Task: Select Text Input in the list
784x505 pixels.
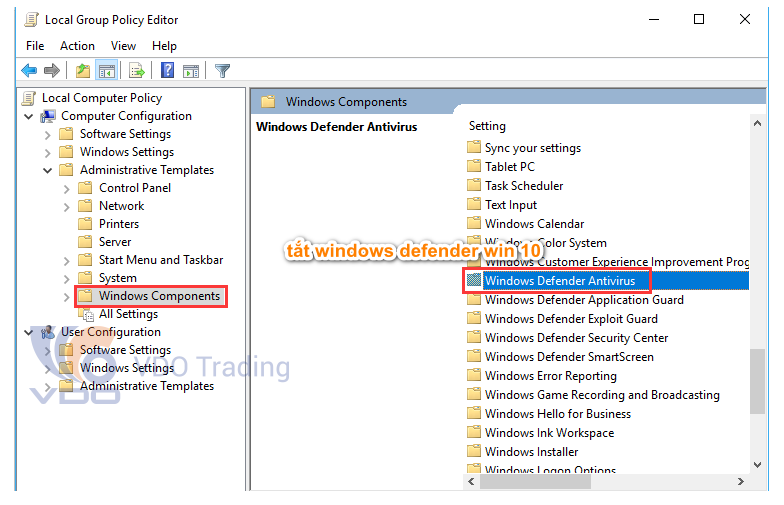Action: tap(510, 204)
